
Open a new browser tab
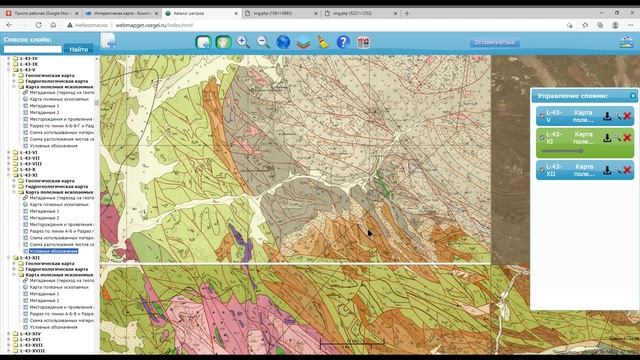(x=407, y=13)
